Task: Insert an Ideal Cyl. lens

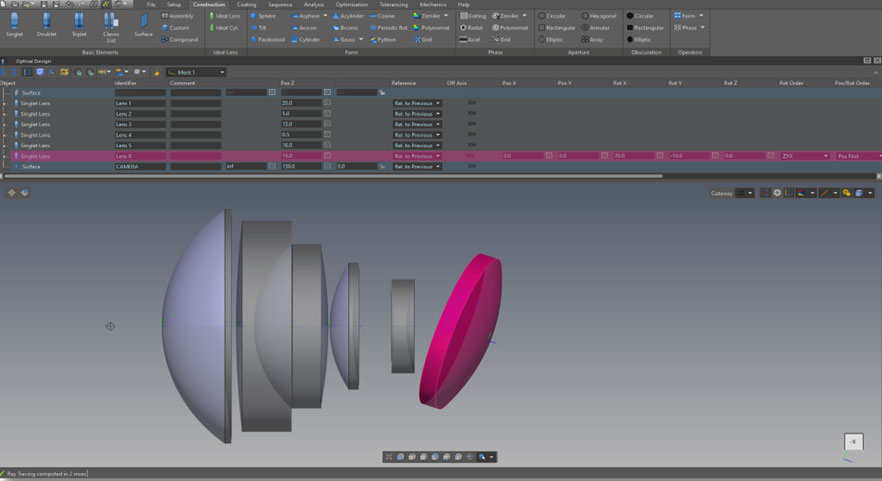Action: (x=223, y=28)
